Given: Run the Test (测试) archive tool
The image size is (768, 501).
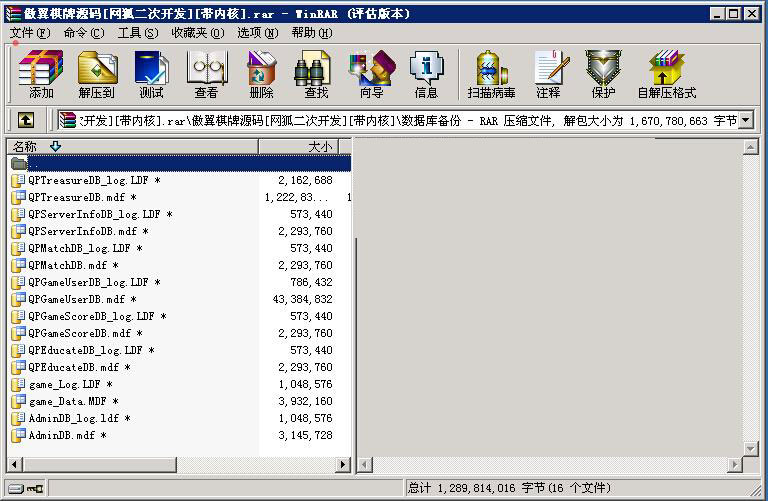Looking at the screenshot, I should point(151,74).
